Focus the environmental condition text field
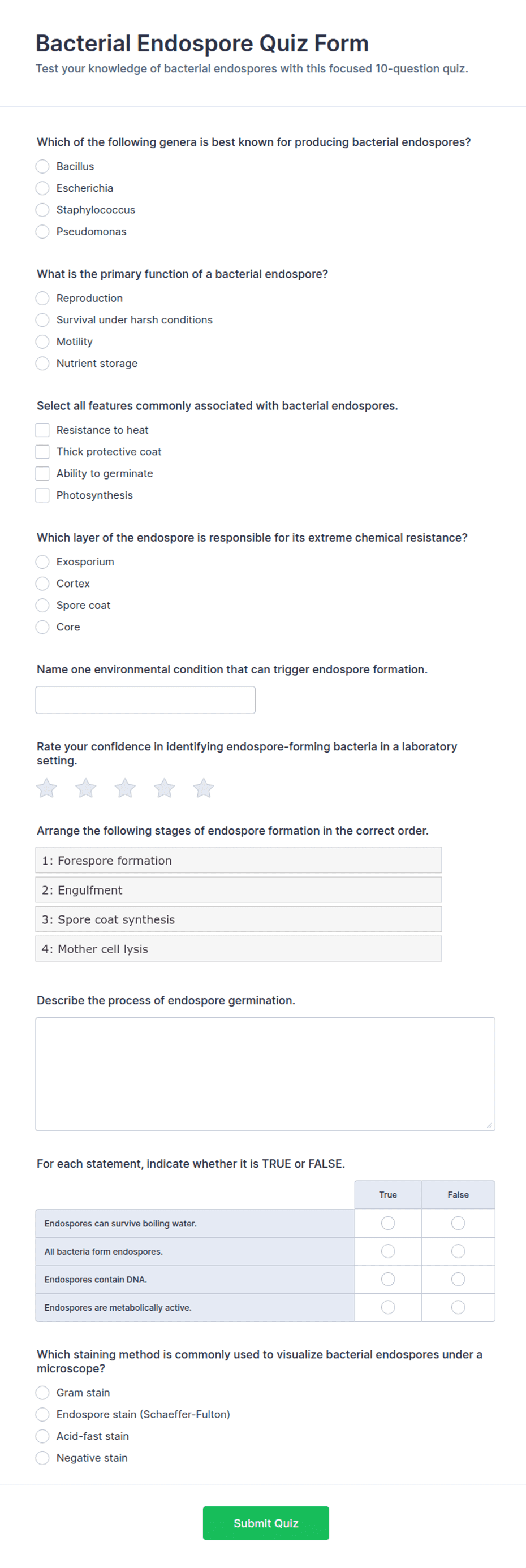The height and width of the screenshot is (1568, 526). coord(145,700)
